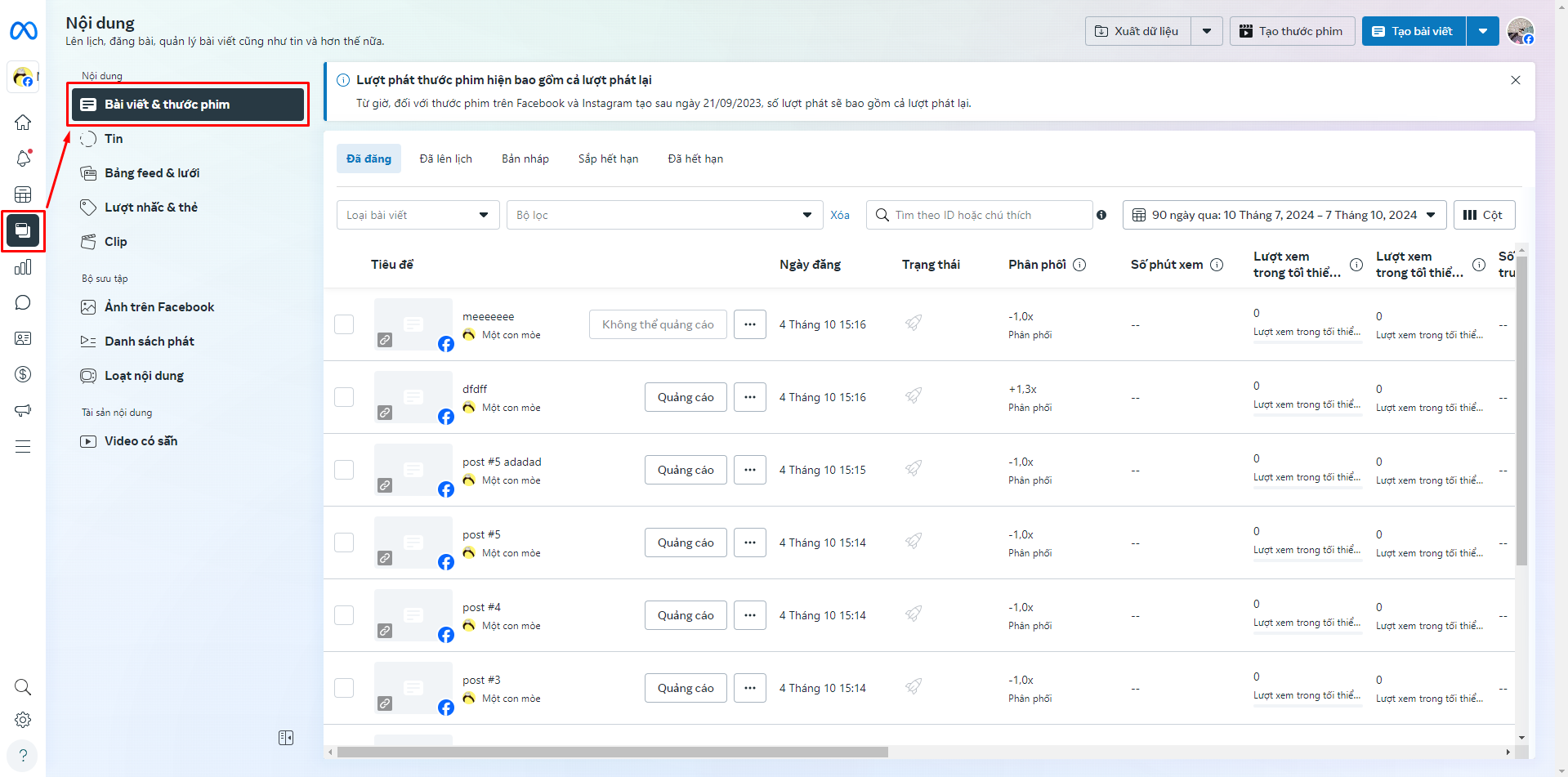The image size is (1568, 777).
Task: Open Monetization dollar sign icon
Action: pyautogui.click(x=23, y=374)
